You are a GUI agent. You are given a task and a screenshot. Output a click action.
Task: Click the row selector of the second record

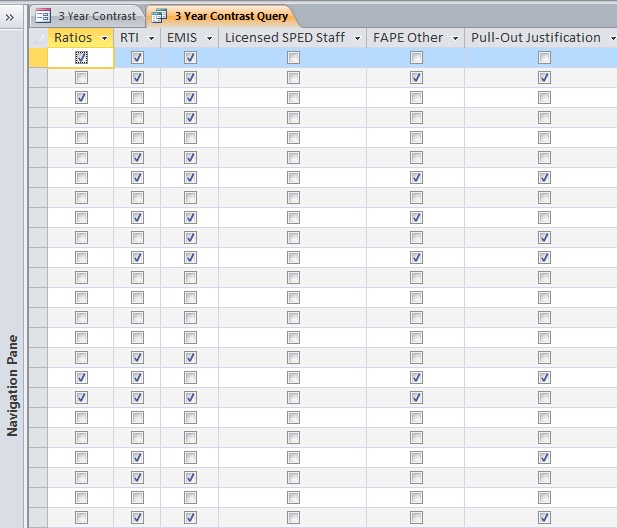38,78
